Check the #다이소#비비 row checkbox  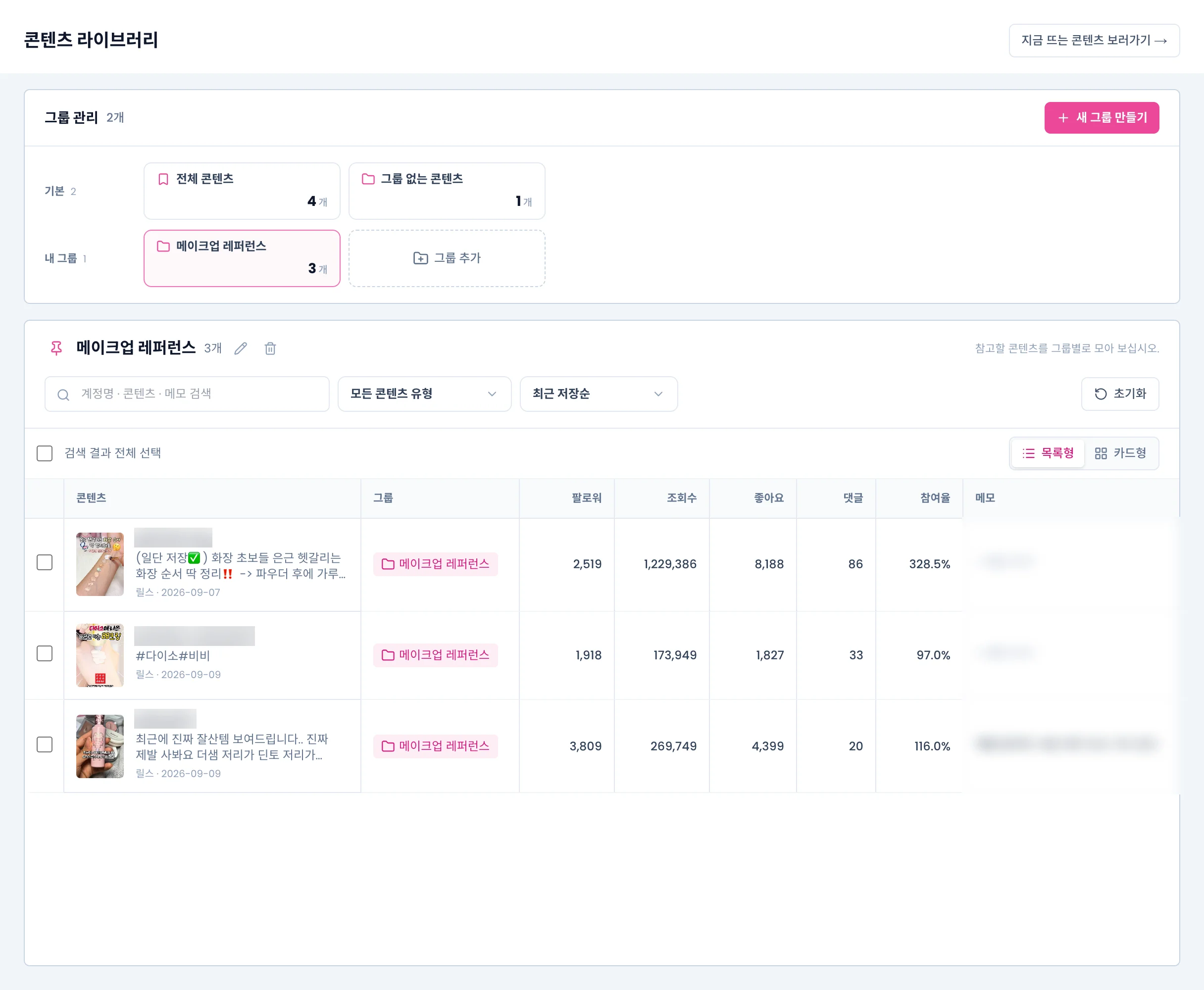[45, 653]
